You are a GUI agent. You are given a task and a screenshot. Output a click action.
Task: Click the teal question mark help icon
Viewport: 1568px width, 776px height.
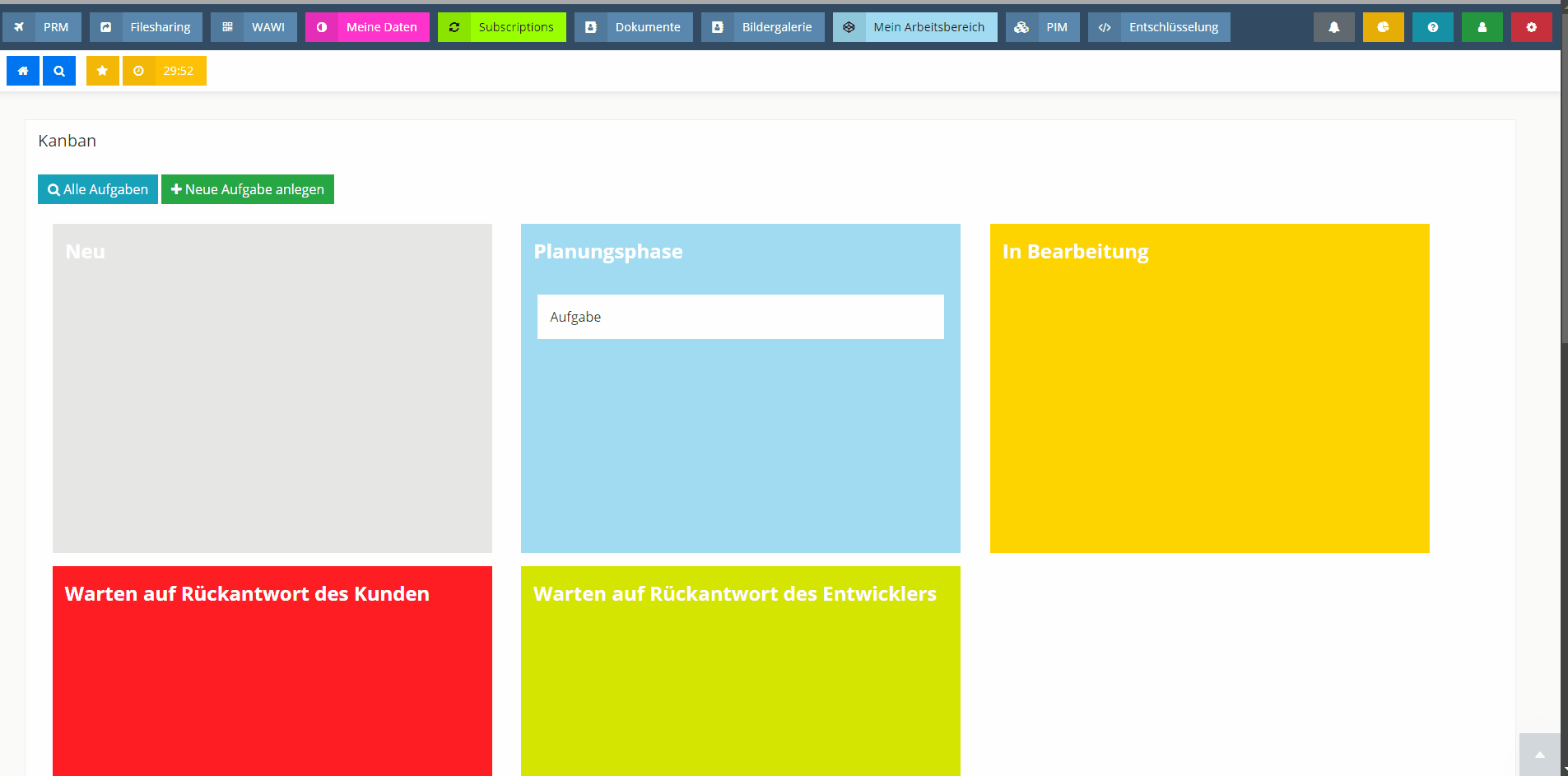point(1432,27)
